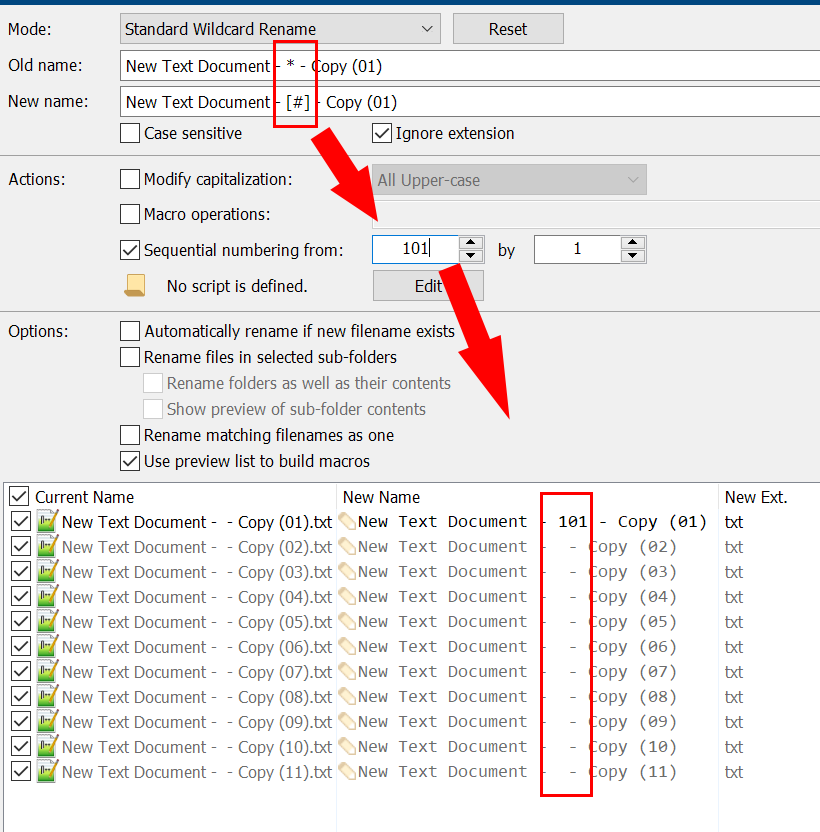
Task: Click the new-name tag icon for Copy (09)
Action: point(348,721)
